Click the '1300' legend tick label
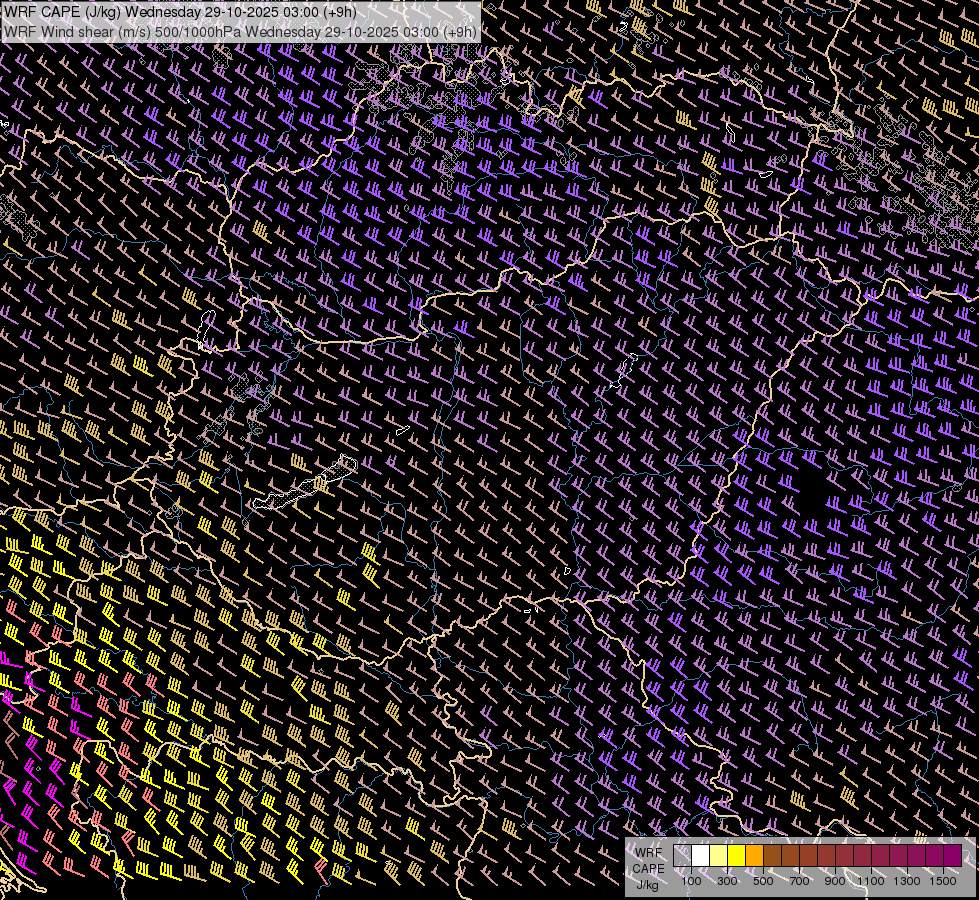Image resolution: width=979 pixels, height=900 pixels. point(907,881)
